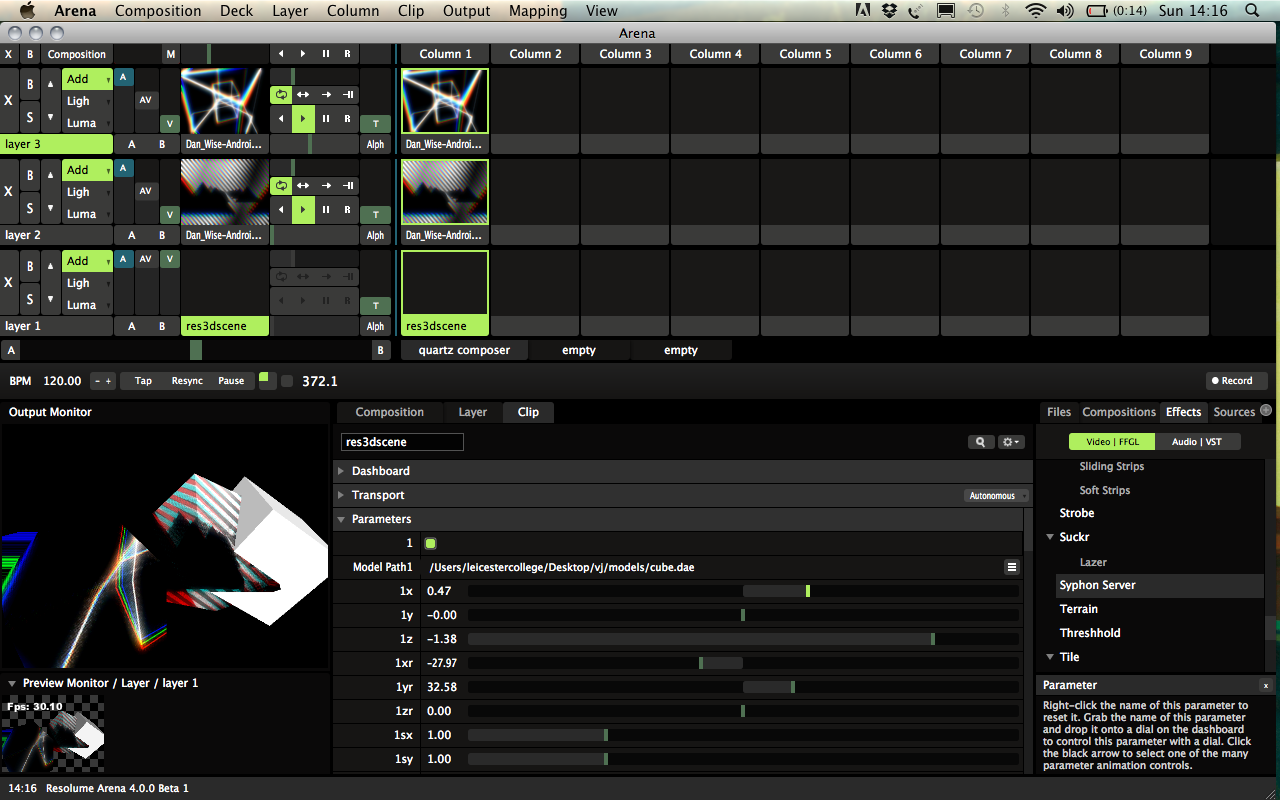This screenshot has height=800, width=1280.
Task: Toggle the green checkbox for parameter 1
Action: tap(431, 543)
